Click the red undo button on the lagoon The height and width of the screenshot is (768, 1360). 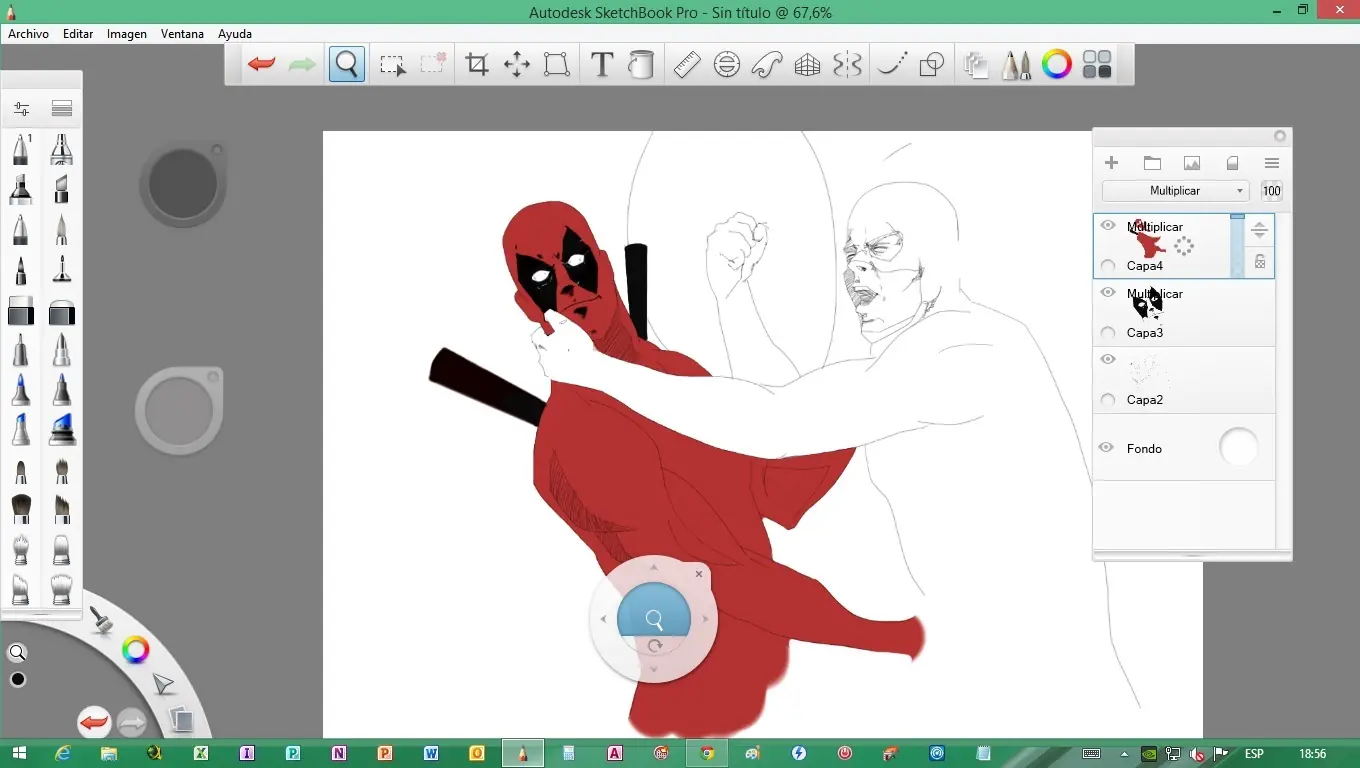point(94,722)
